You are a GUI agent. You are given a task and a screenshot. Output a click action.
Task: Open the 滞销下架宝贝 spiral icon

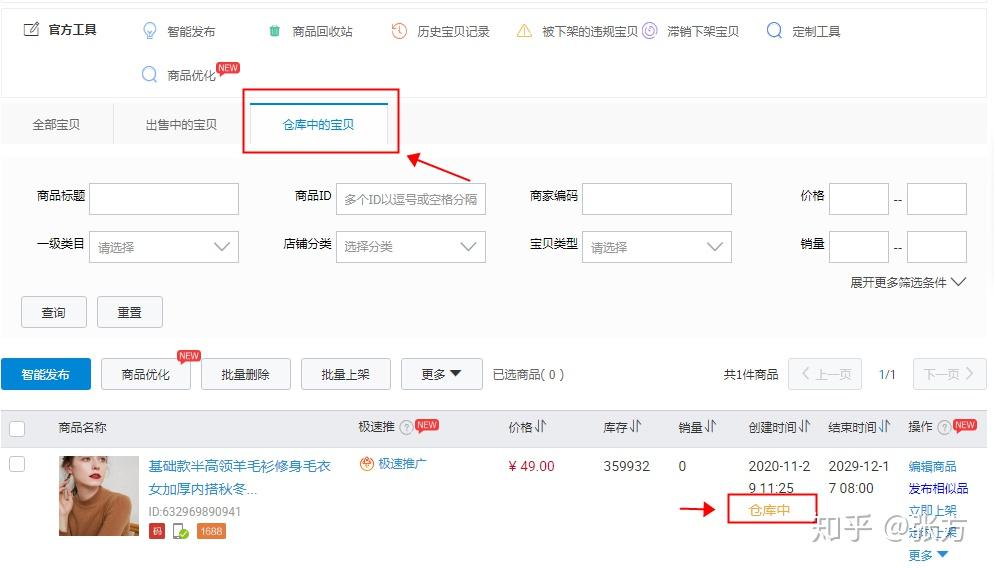coord(649,30)
